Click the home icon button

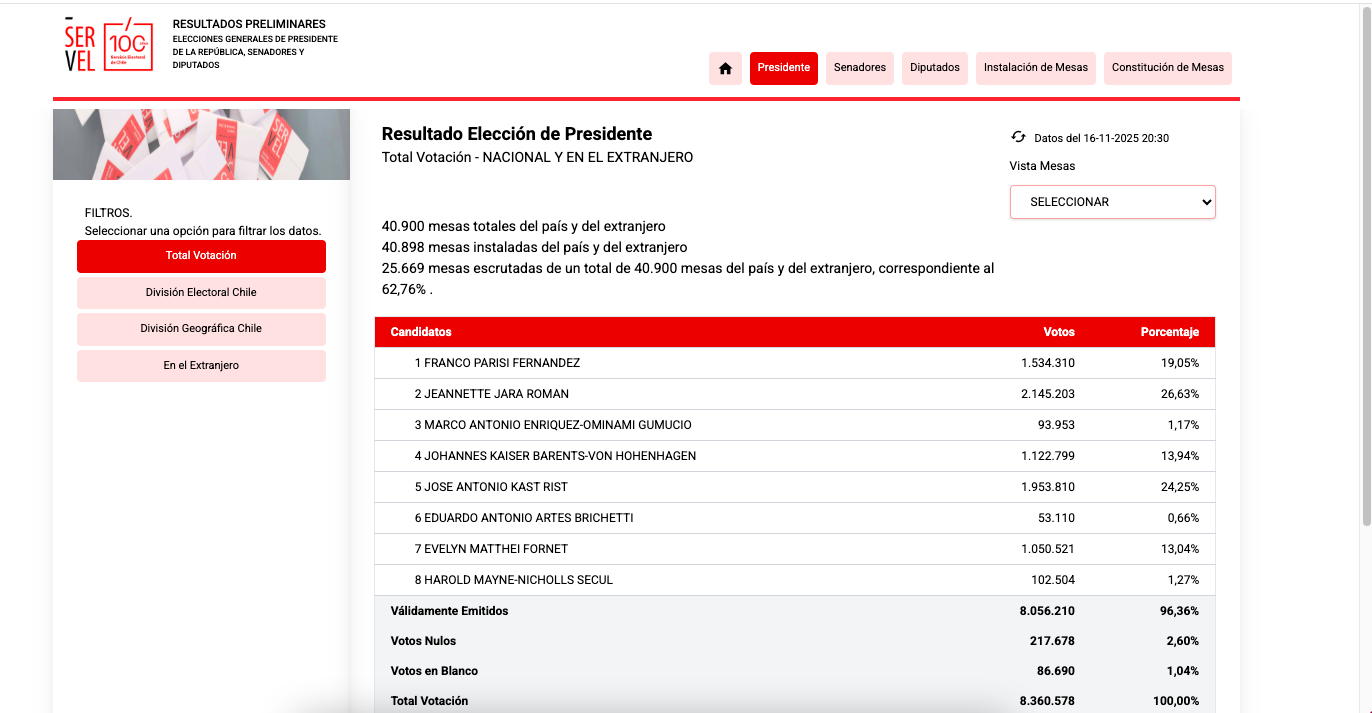click(x=725, y=68)
